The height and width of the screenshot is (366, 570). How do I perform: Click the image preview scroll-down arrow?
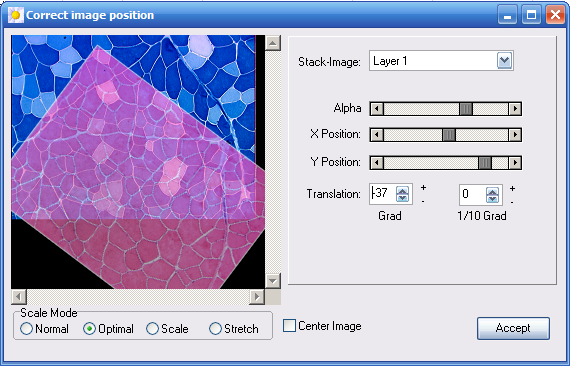tap(273, 281)
